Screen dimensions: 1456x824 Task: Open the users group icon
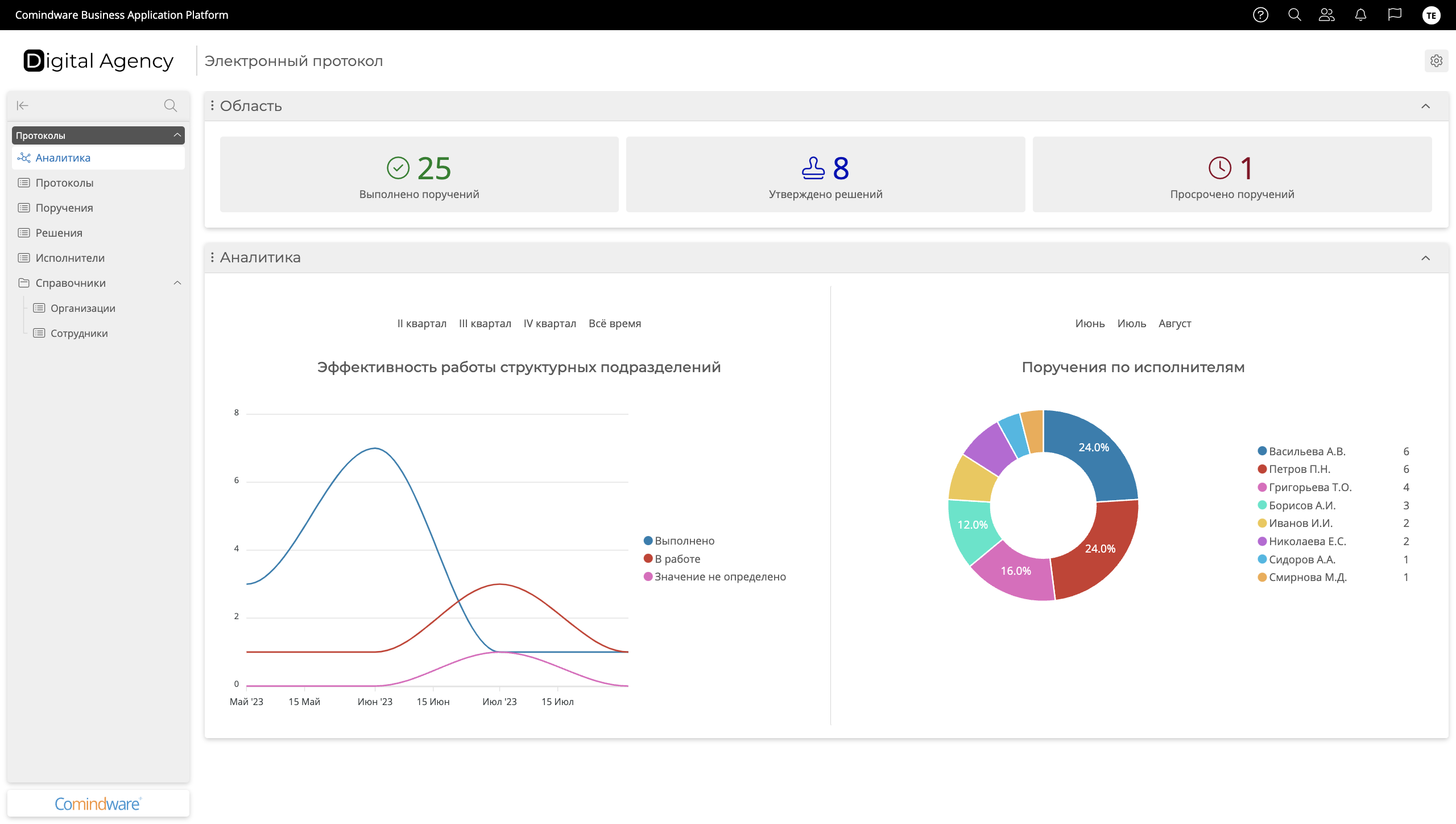[x=1327, y=15]
